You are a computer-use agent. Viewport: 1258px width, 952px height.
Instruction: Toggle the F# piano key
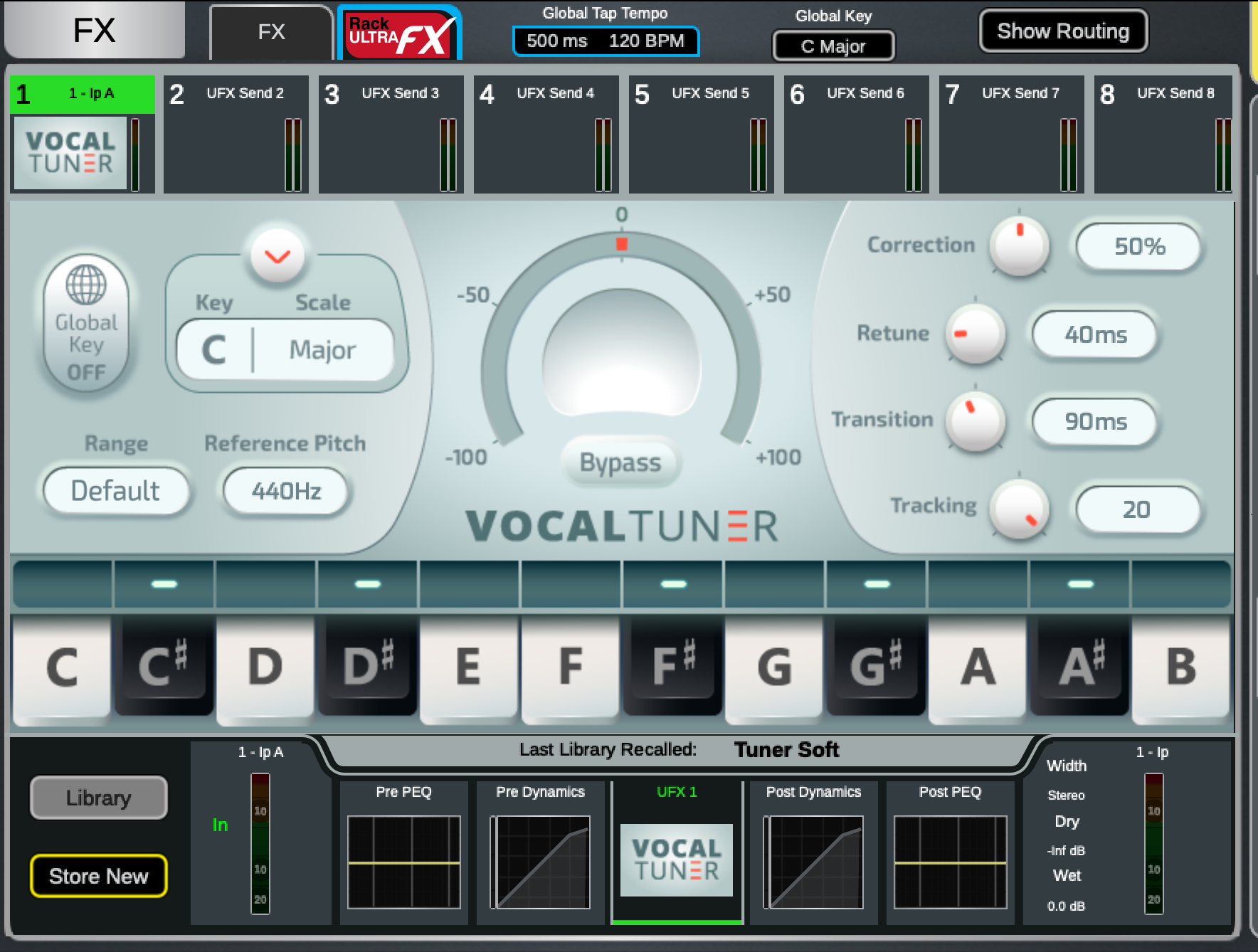click(x=672, y=665)
